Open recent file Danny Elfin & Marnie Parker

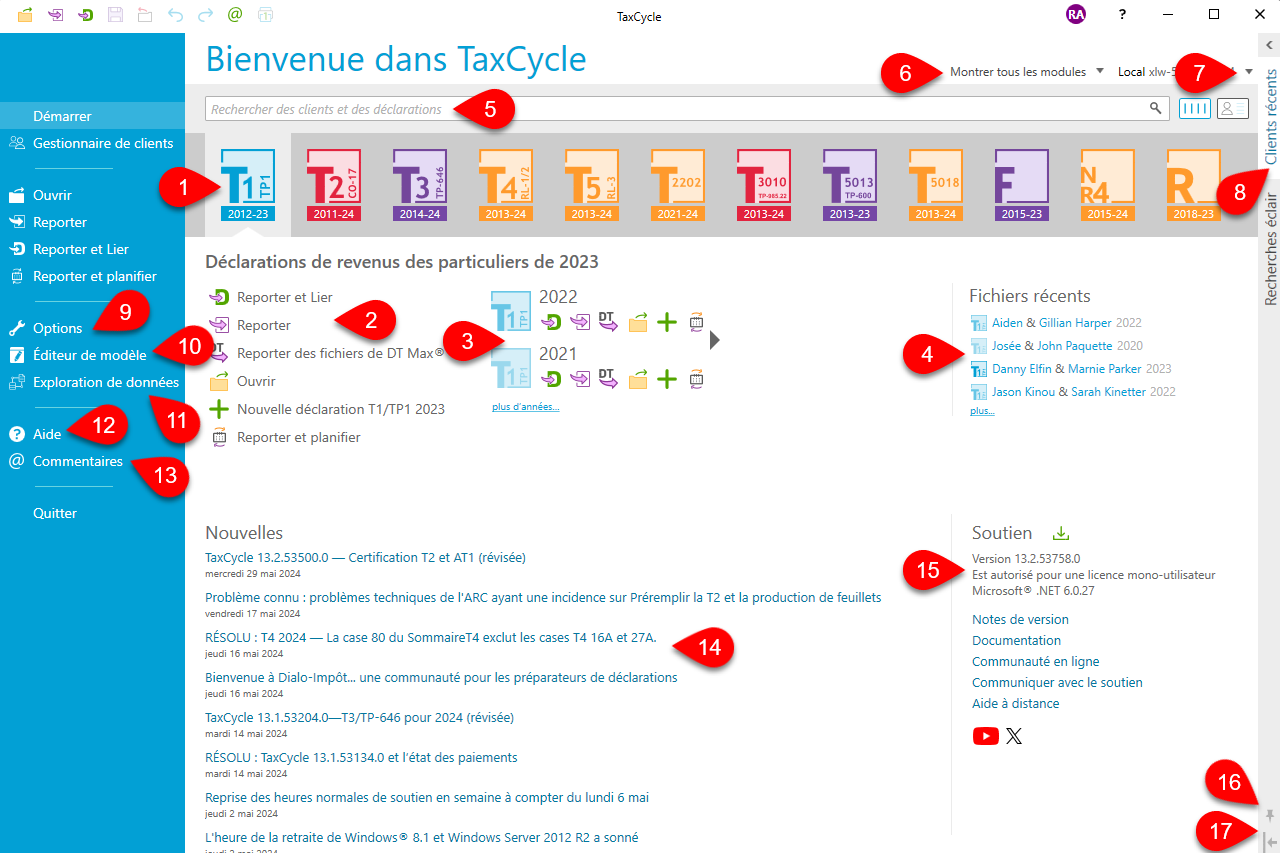(x=1071, y=369)
